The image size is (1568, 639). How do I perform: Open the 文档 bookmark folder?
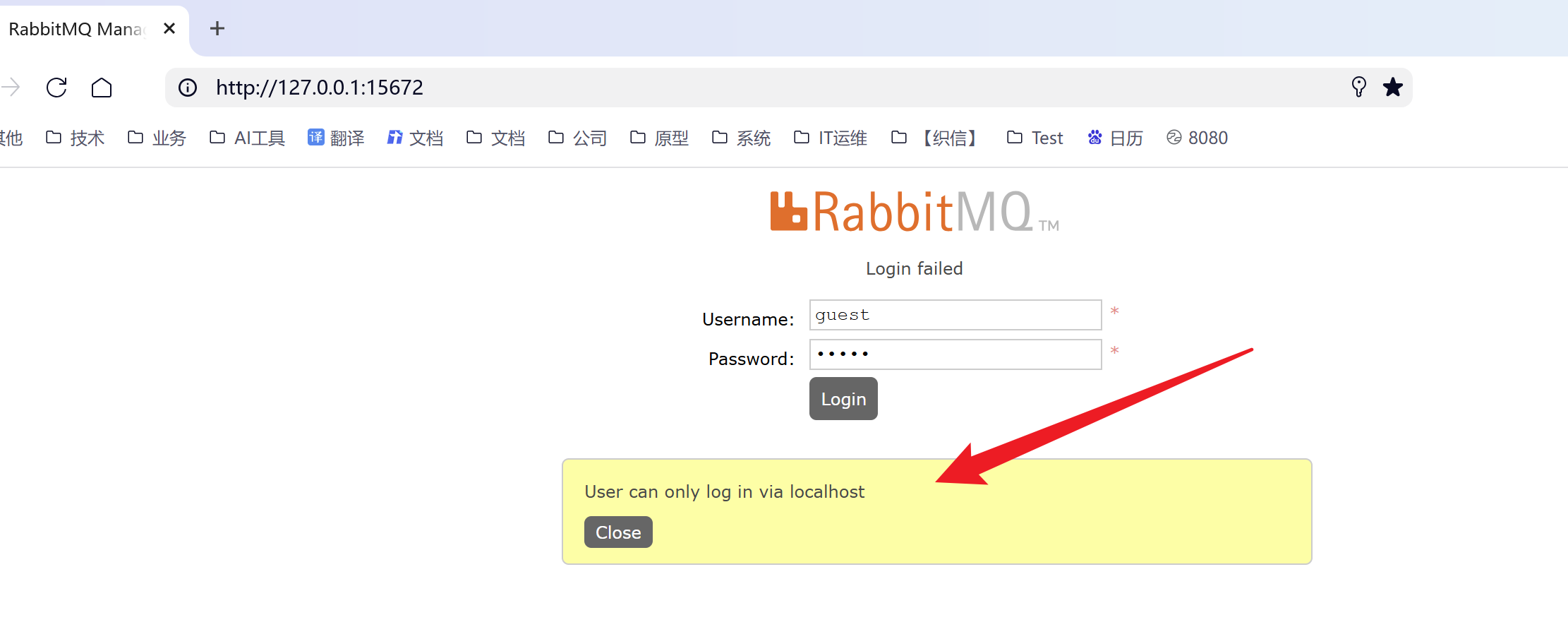pos(495,138)
